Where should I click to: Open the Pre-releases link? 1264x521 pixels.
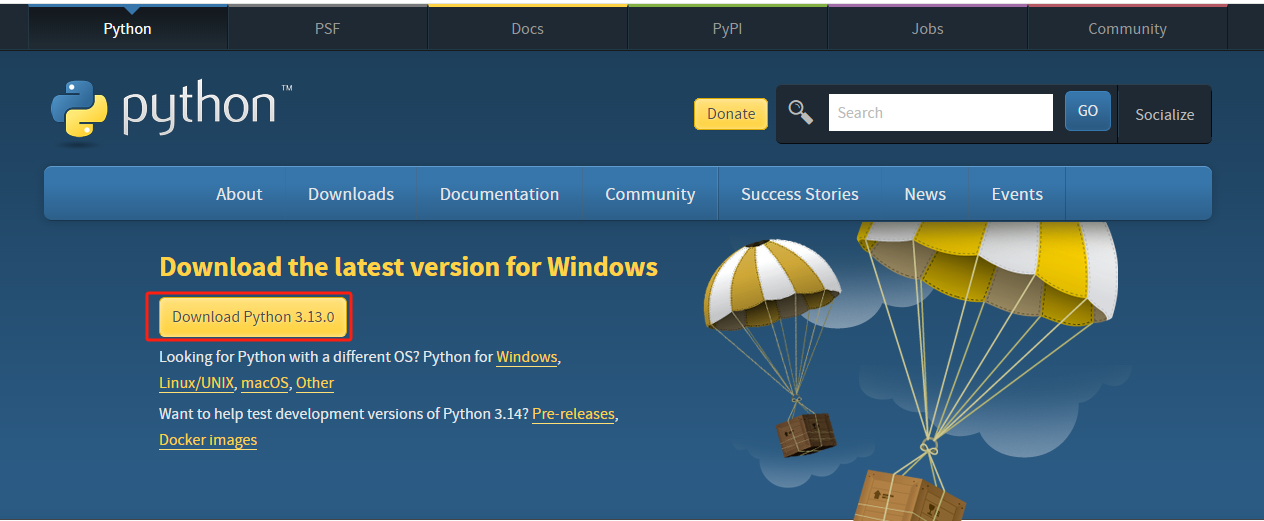click(x=573, y=413)
